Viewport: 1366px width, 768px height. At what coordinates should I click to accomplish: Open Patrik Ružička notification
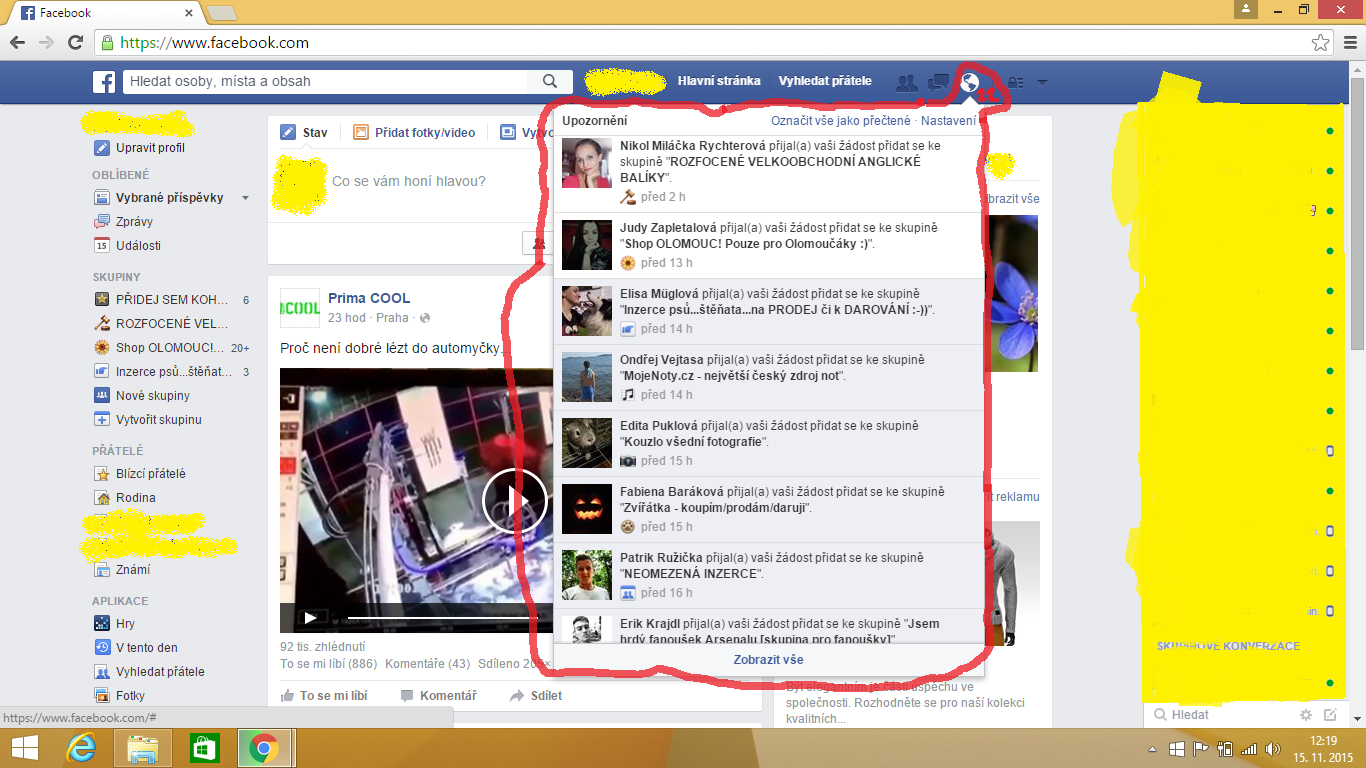pos(768,575)
